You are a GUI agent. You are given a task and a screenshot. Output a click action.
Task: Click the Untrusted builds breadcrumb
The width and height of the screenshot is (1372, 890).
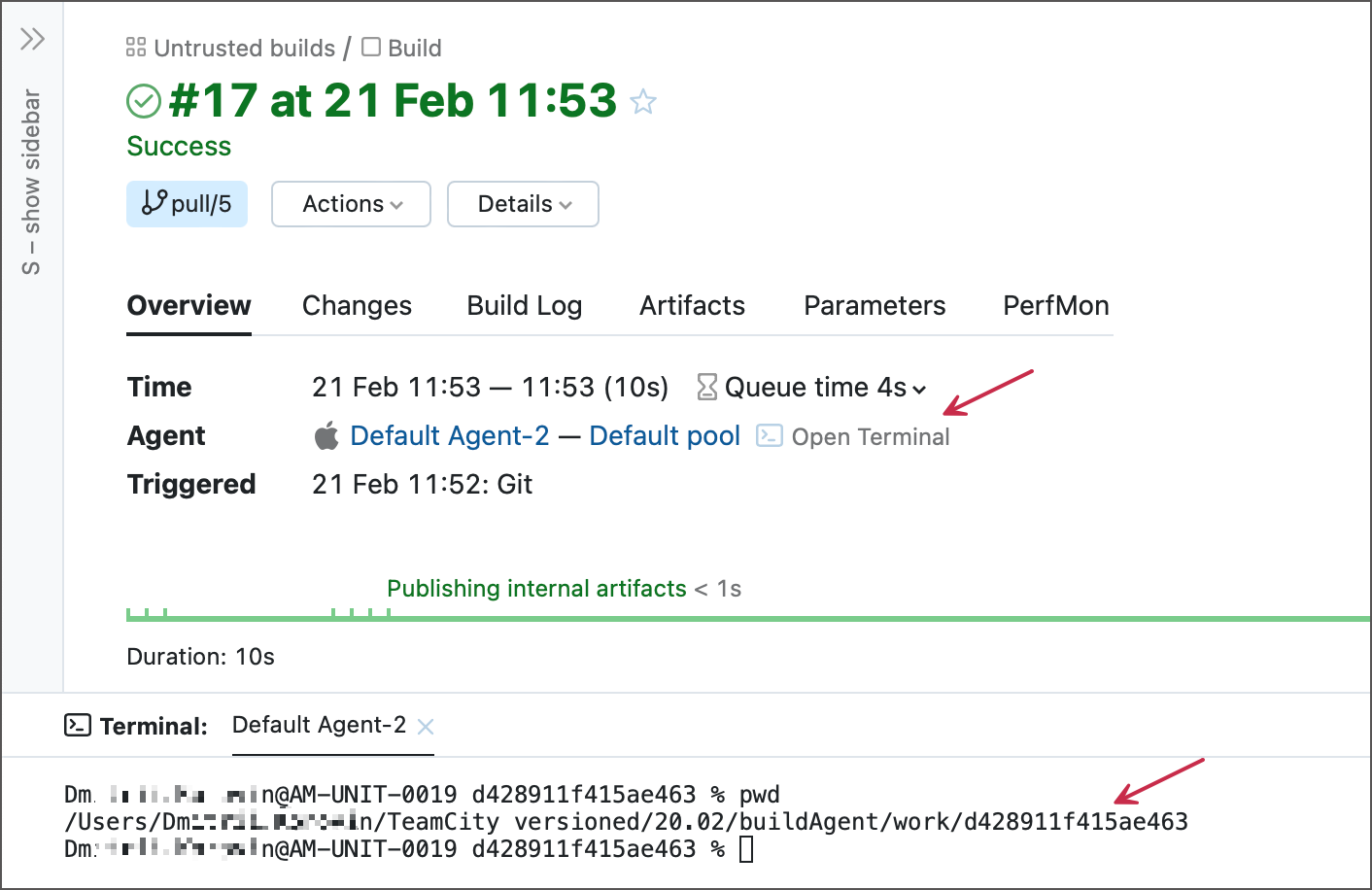[244, 49]
